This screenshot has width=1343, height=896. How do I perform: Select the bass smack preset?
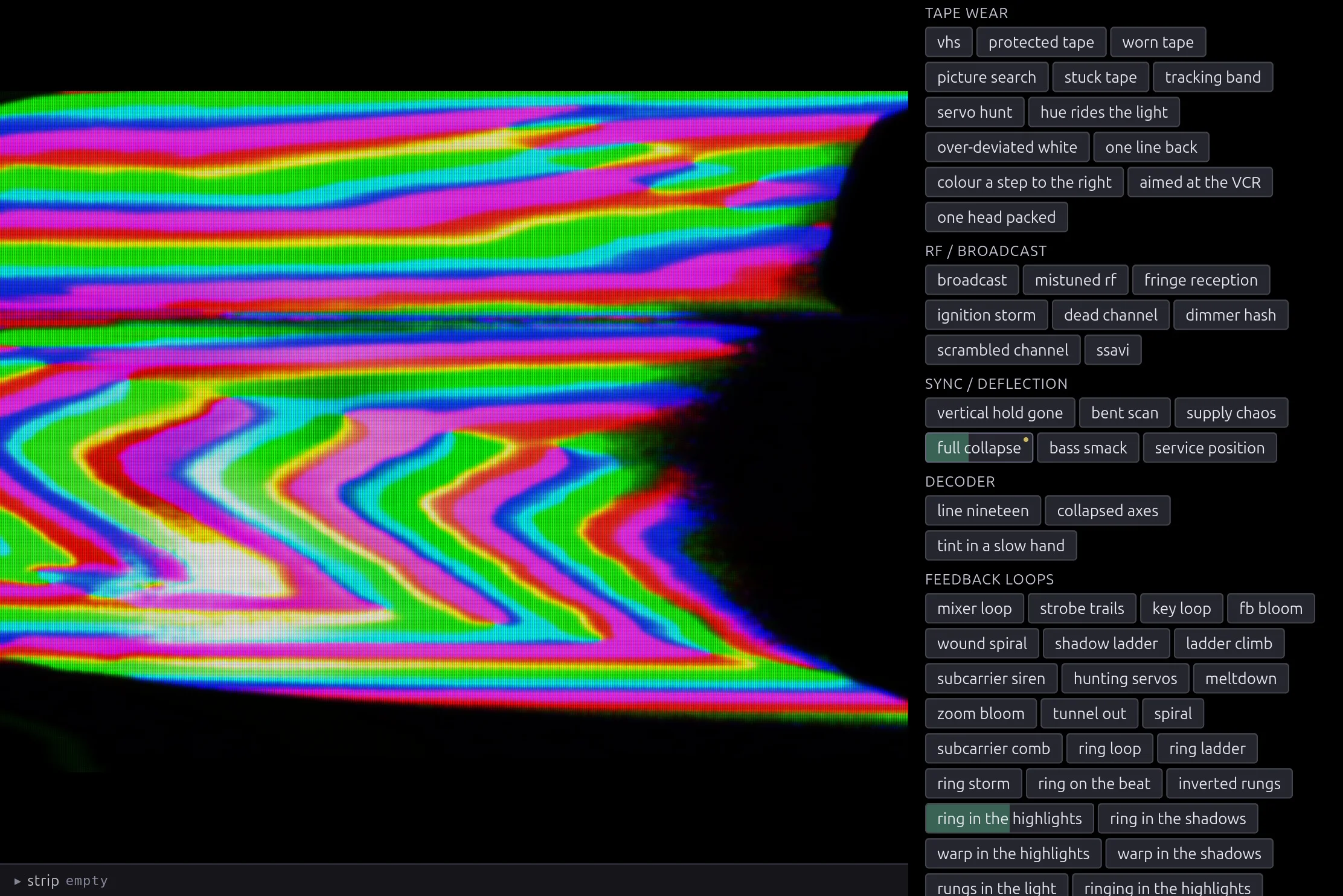click(x=1088, y=448)
